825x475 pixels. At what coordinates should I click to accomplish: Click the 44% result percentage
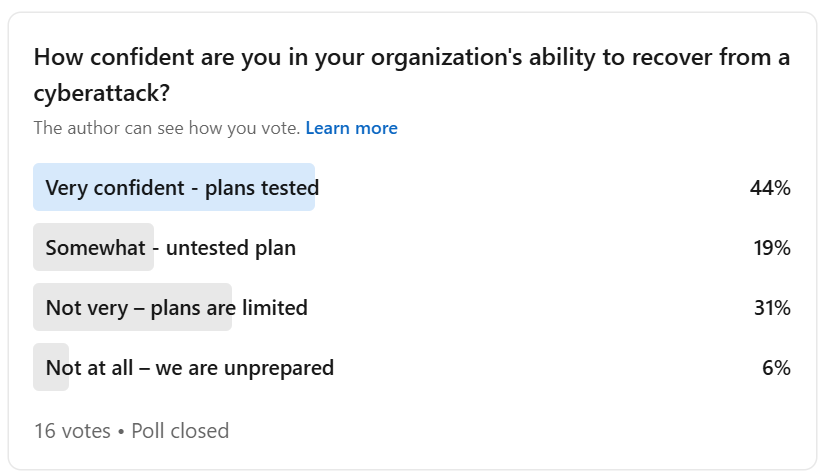pyautogui.click(x=770, y=188)
